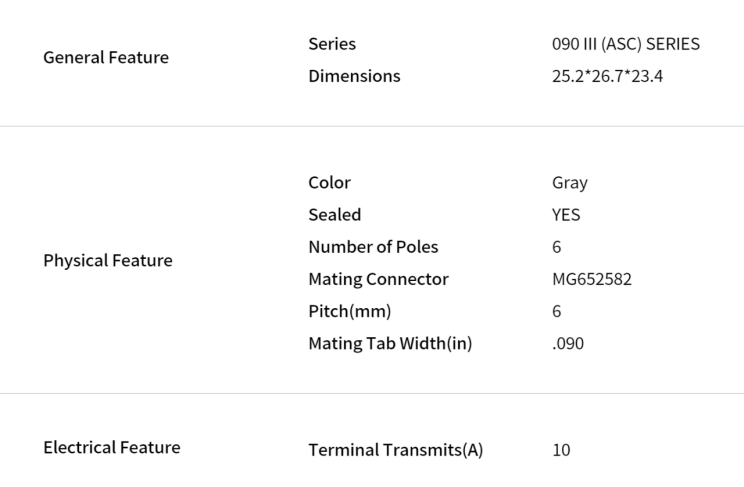Select the Dimensions label
The width and height of the screenshot is (744, 487).
point(354,76)
